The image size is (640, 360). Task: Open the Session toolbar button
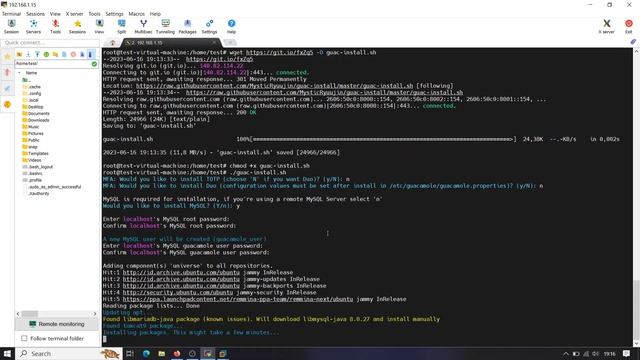(x=11, y=27)
